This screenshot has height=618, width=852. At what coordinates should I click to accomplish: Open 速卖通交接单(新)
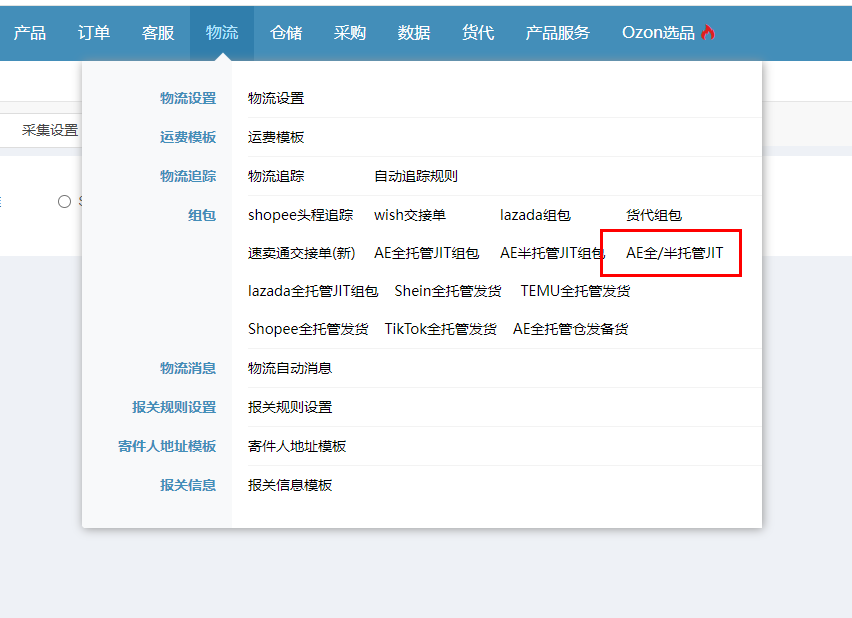(302, 253)
